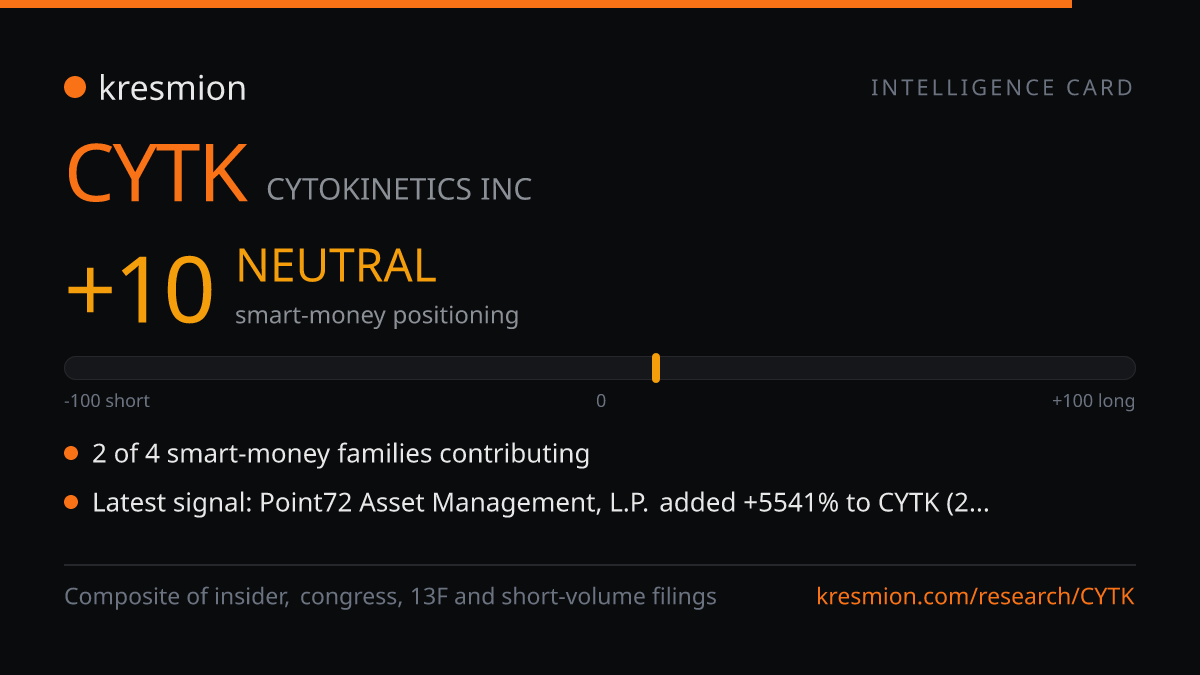Click the 0 midpoint scale label
The image size is (1200, 675).
pos(601,401)
